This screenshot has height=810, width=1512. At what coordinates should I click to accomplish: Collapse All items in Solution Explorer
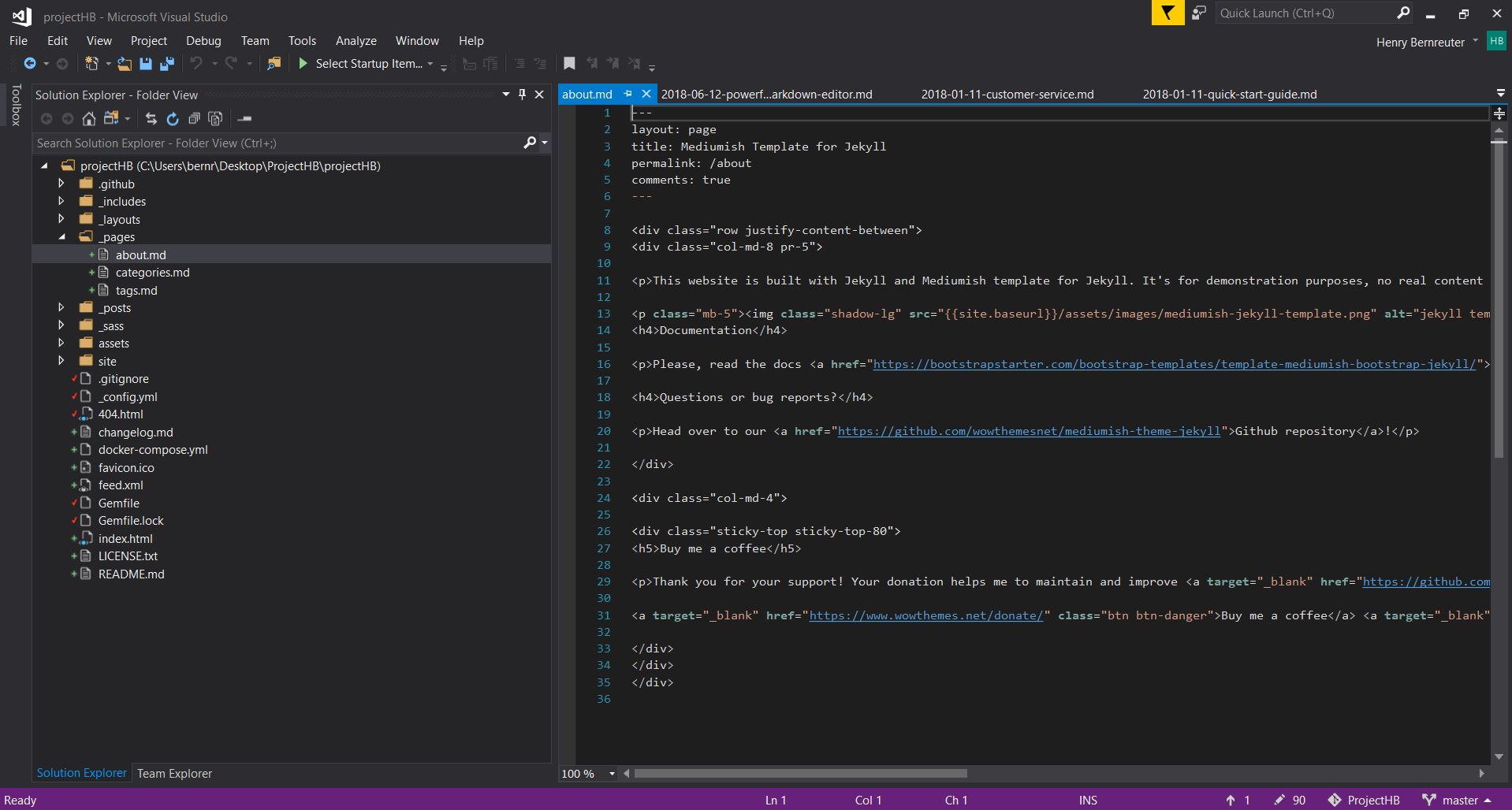[194, 119]
